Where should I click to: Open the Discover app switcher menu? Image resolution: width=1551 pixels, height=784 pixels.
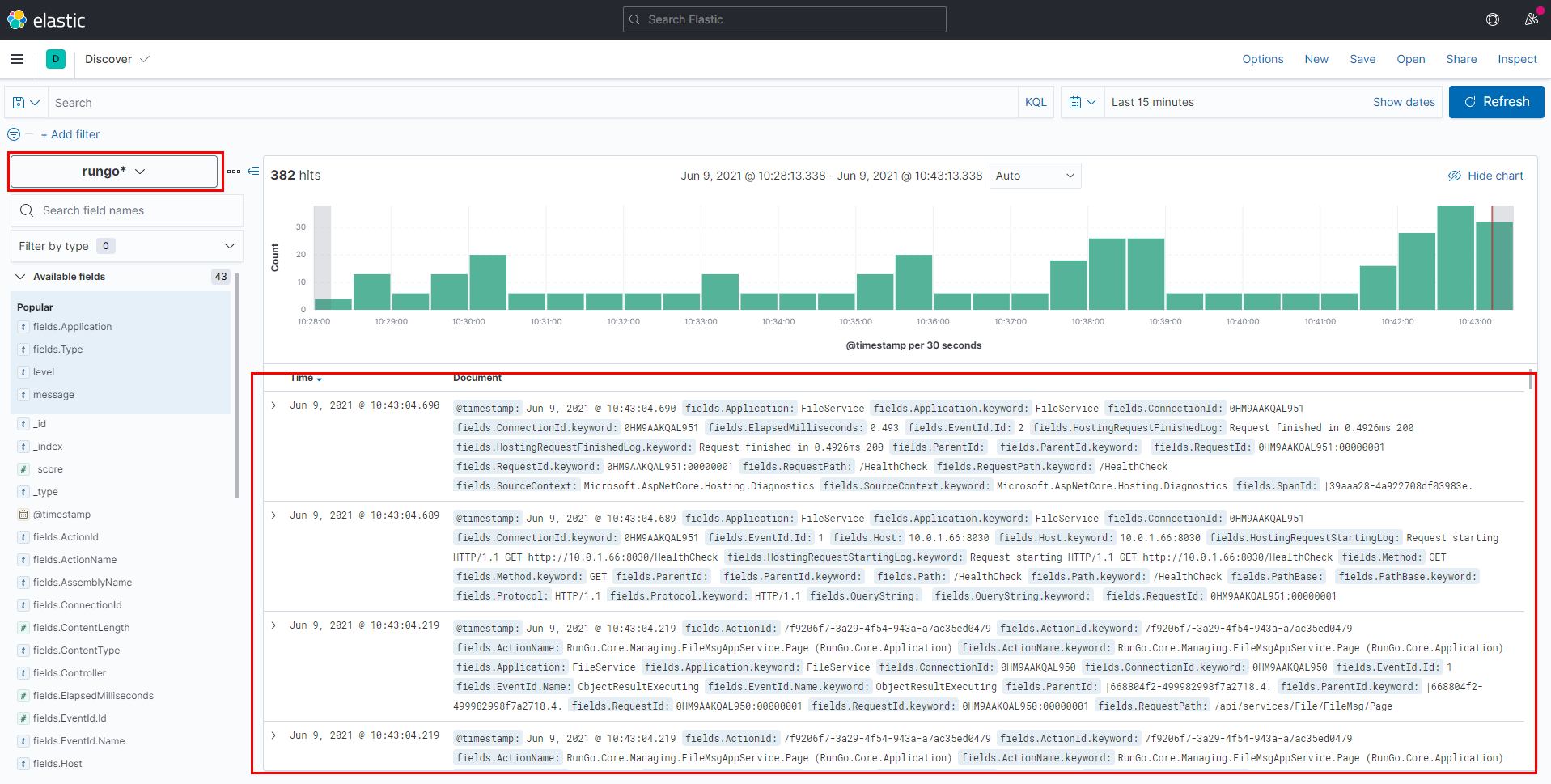[117, 59]
